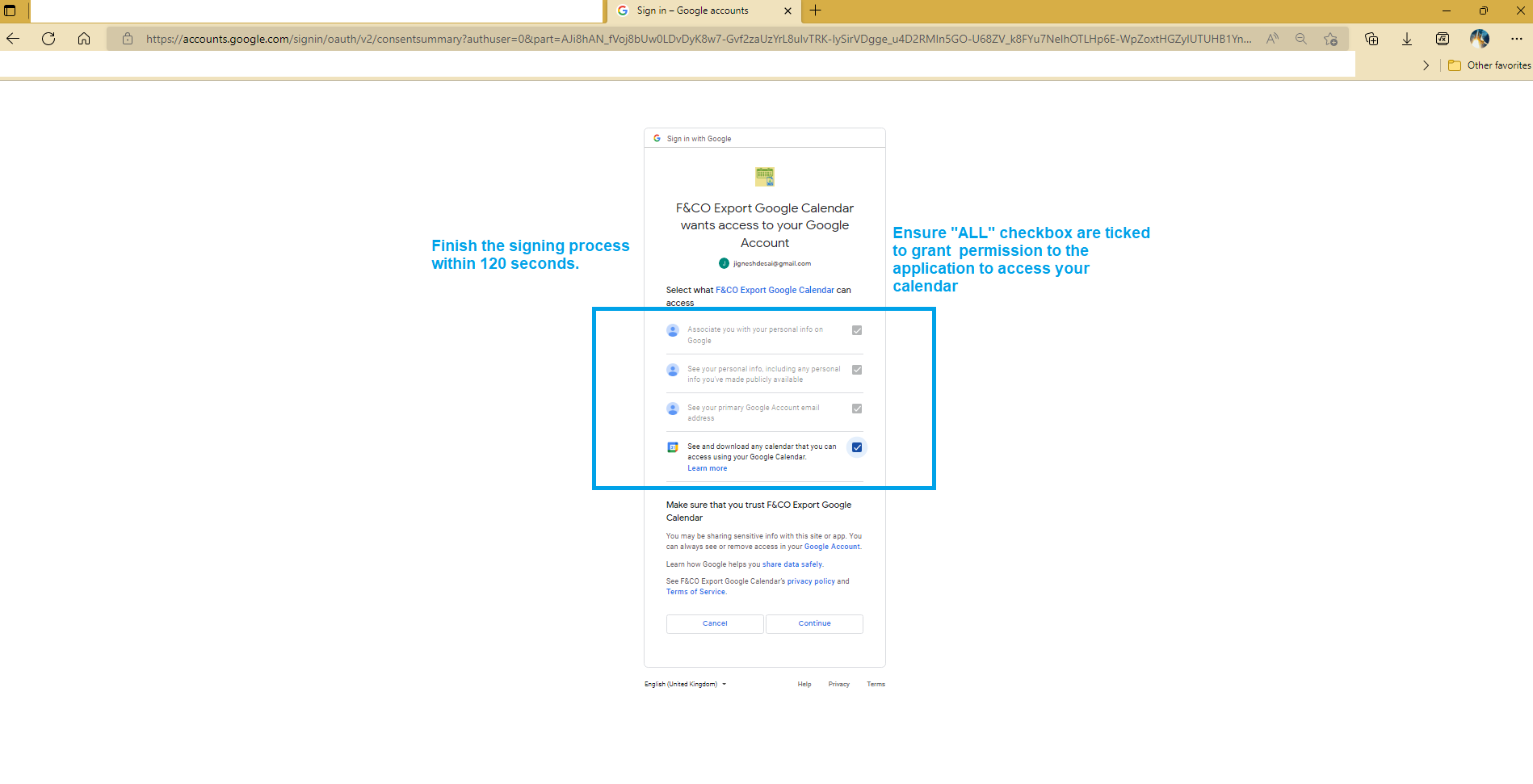Open Learn more under the calendar permission

(x=708, y=468)
